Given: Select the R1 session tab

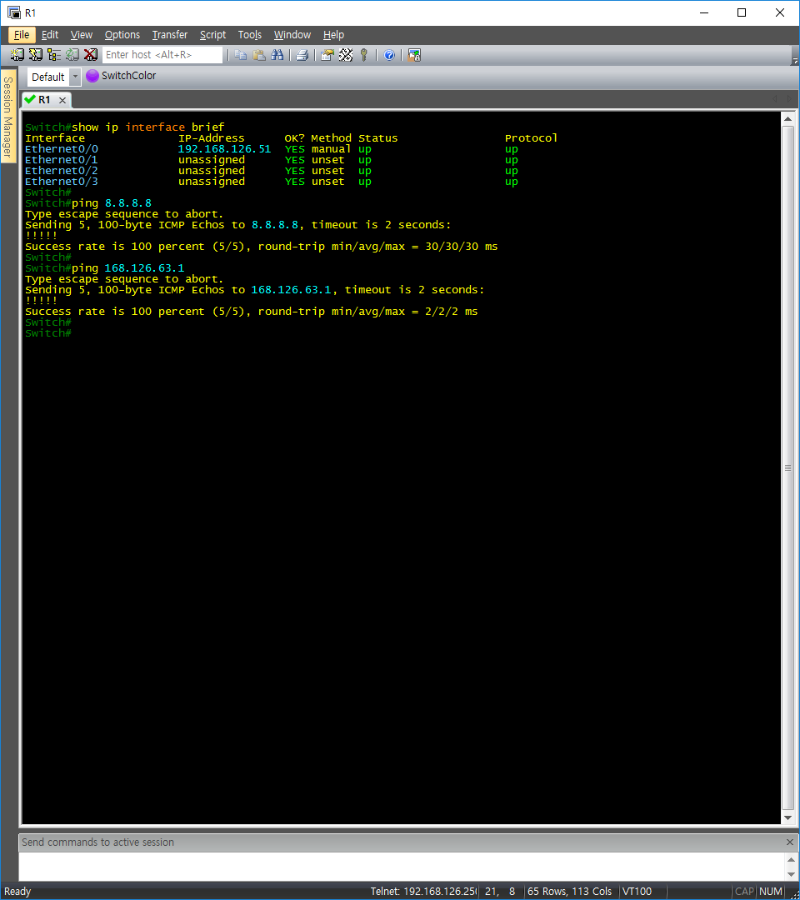Looking at the screenshot, I should [40, 100].
